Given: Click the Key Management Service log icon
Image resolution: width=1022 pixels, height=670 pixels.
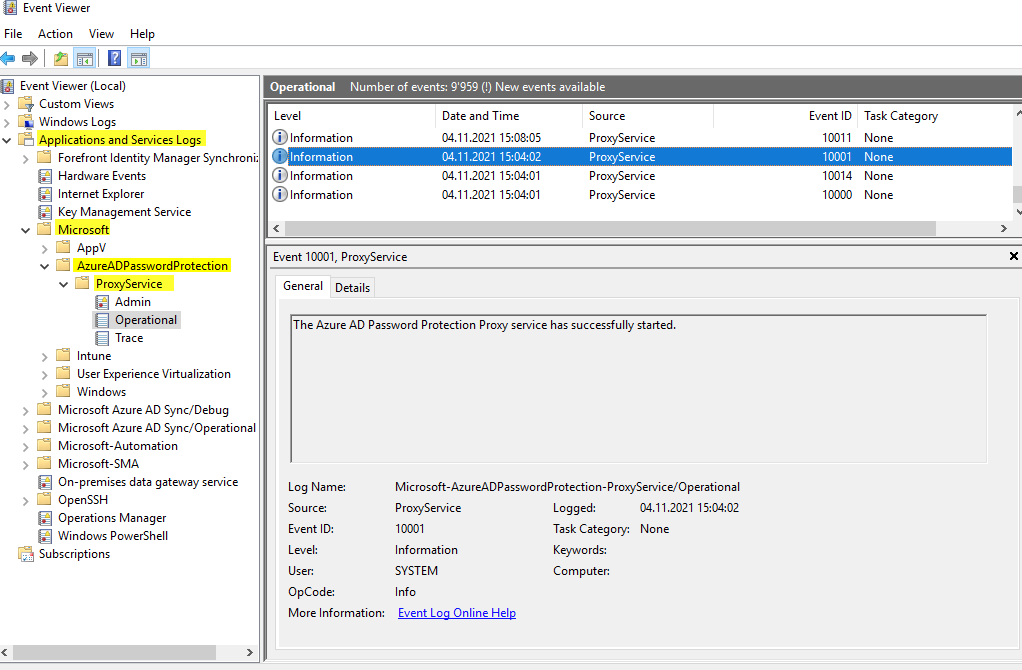Looking at the screenshot, I should tap(45, 212).
